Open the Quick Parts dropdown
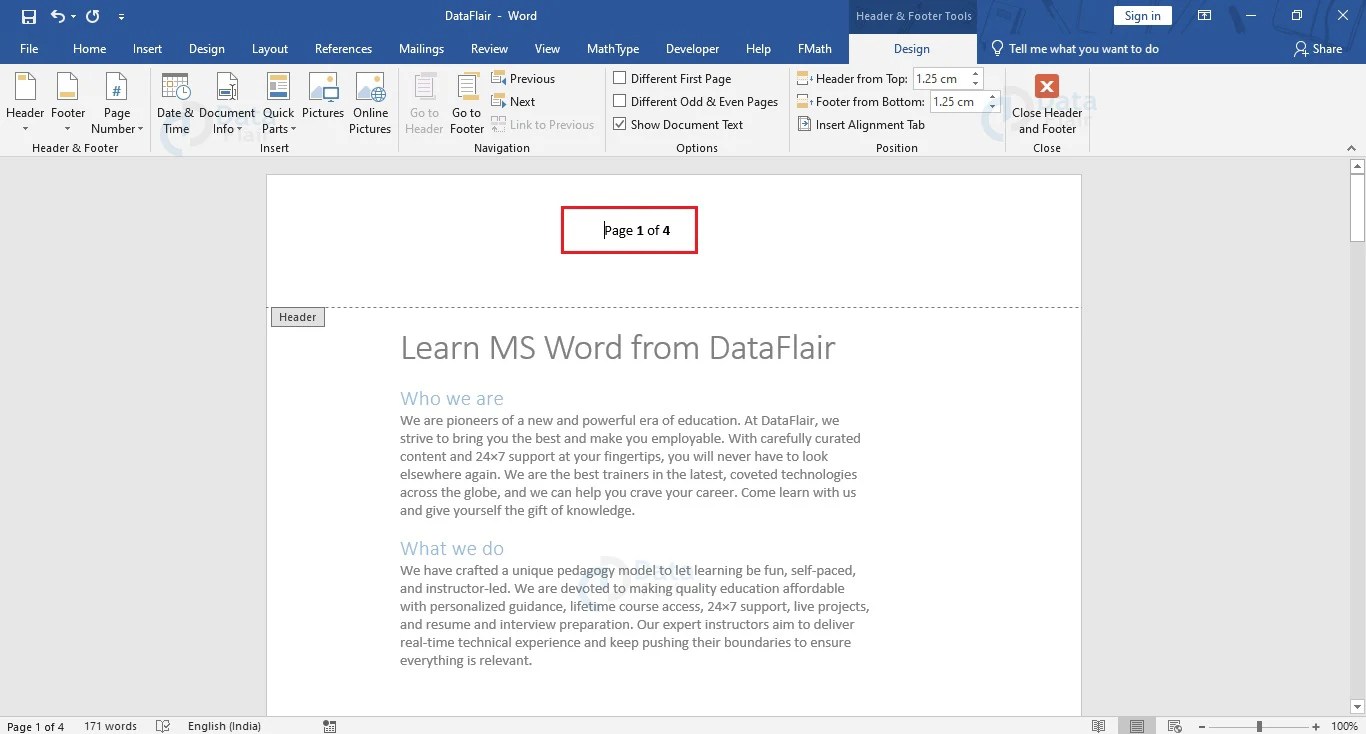Viewport: 1366px width, 734px height. click(x=278, y=103)
